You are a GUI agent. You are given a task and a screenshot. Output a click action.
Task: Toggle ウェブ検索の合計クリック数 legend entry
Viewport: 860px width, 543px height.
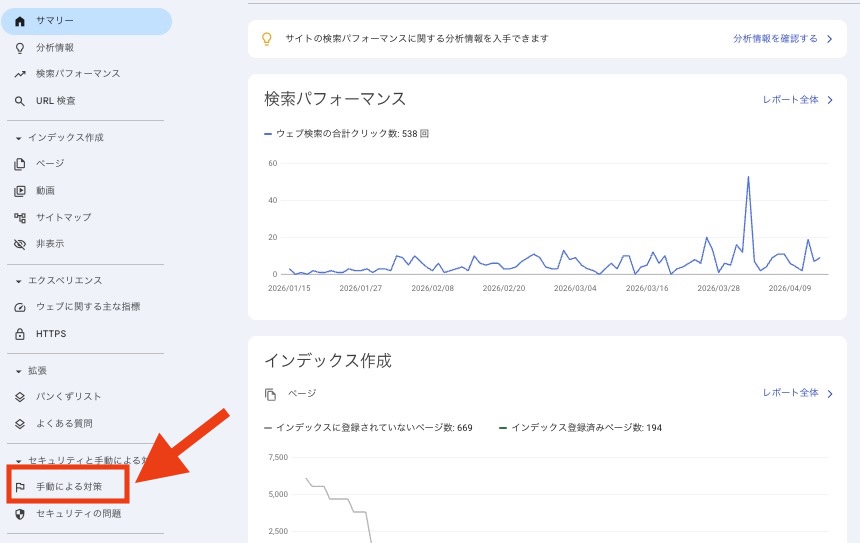pyautogui.click(x=347, y=134)
